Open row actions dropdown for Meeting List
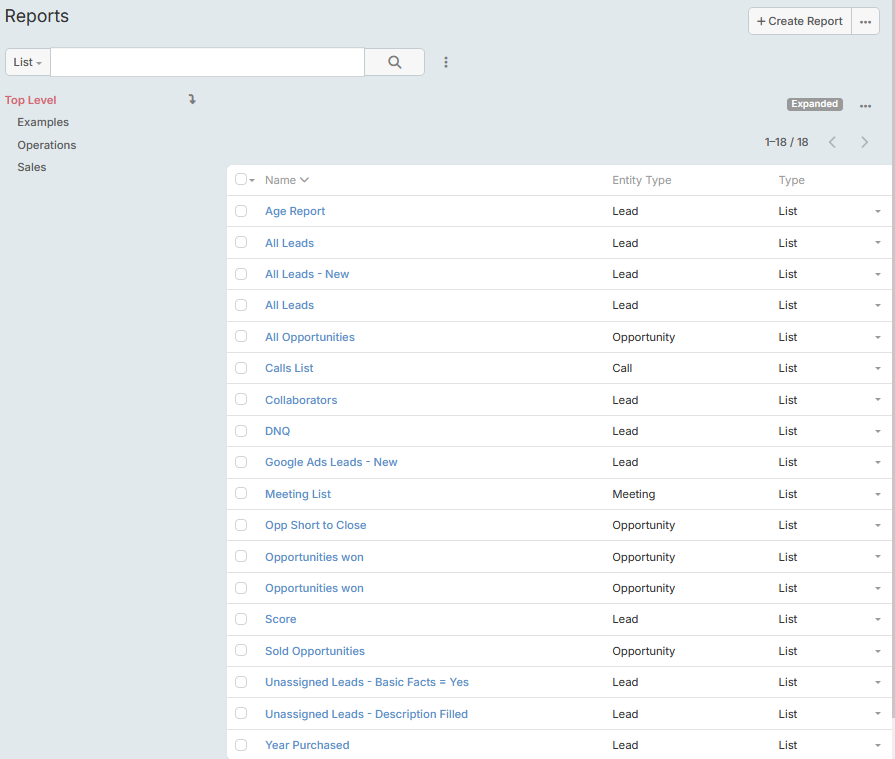This screenshot has width=895, height=759. pos(877,494)
